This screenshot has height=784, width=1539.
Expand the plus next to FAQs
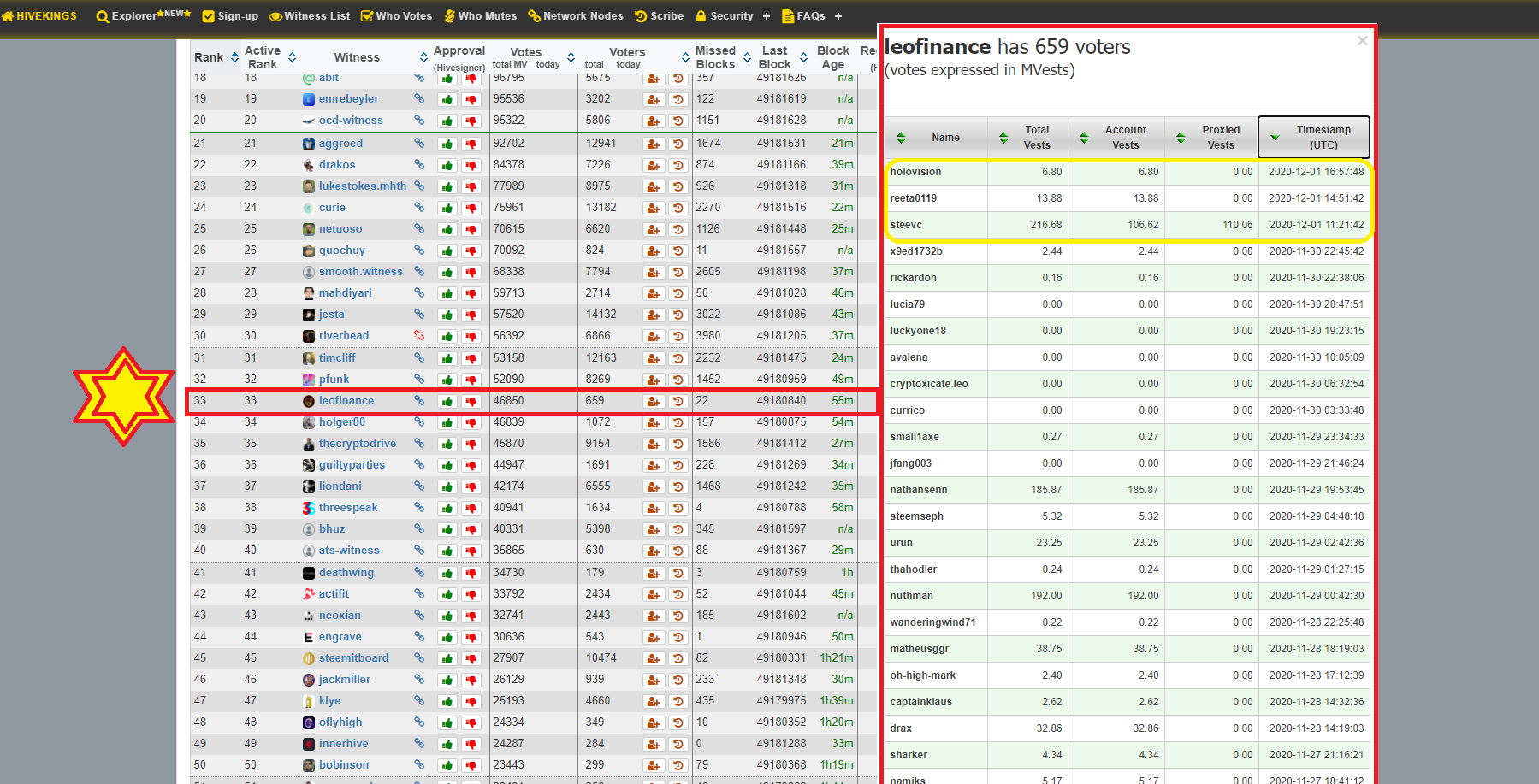click(x=838, y=16)
